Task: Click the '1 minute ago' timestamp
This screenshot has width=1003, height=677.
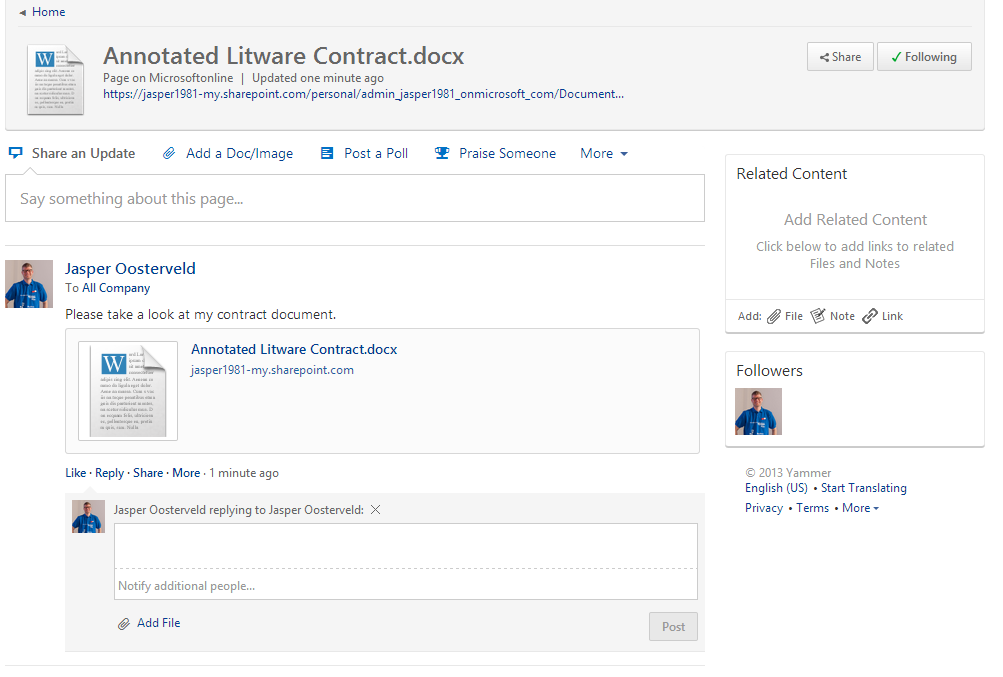Action: pyautogui.click(x=244, y=473)
